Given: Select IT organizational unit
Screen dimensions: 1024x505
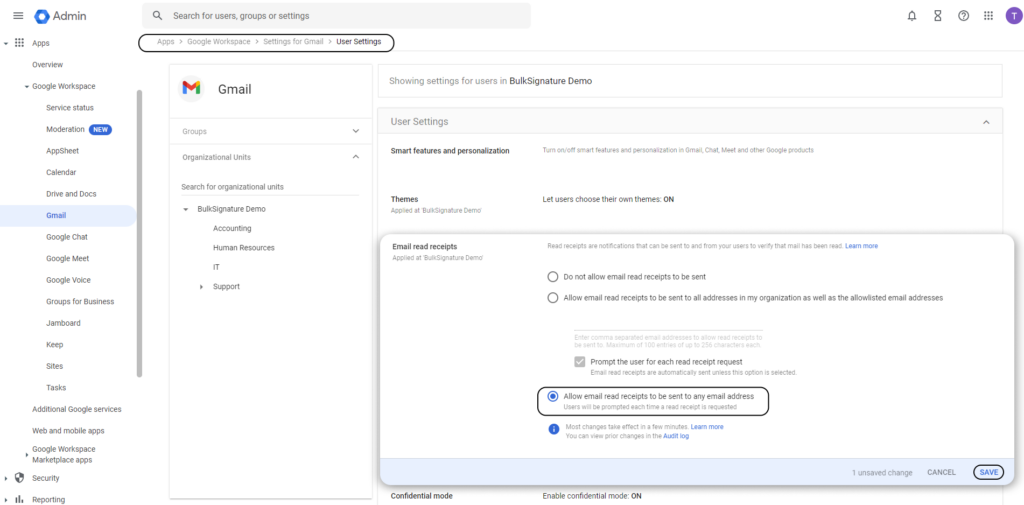Looking at the screenshot, I should click(x=216, y=267).
